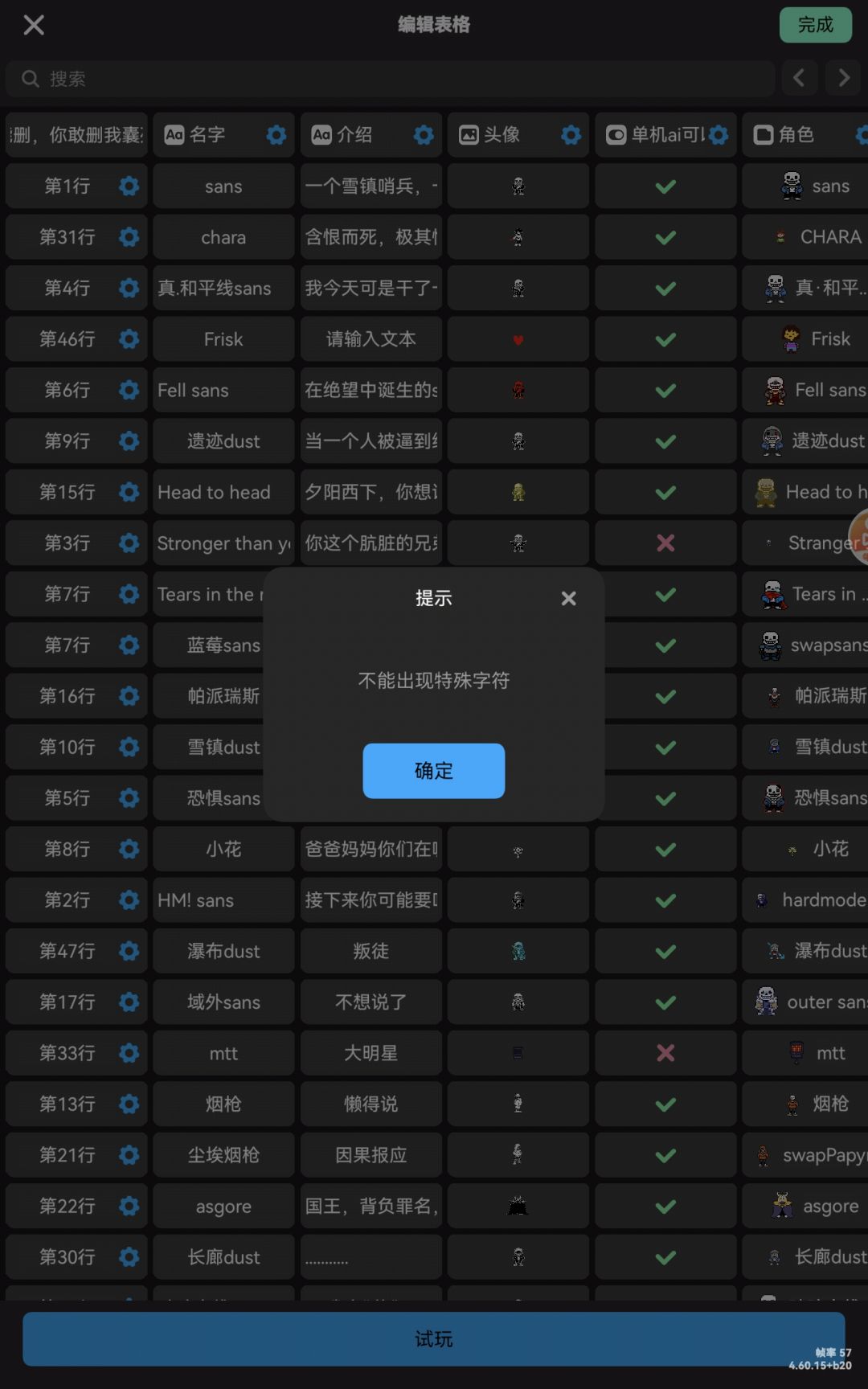Open settings gear for 第8行
Screen dimensions: 868x1389
point(129,849)
